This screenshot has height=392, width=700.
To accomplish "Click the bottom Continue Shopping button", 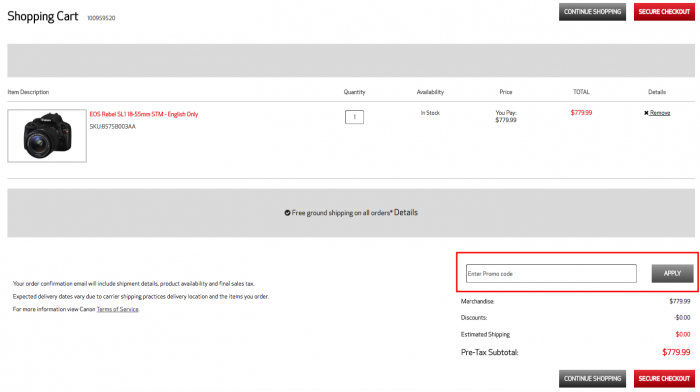I will tap(592, 379).
